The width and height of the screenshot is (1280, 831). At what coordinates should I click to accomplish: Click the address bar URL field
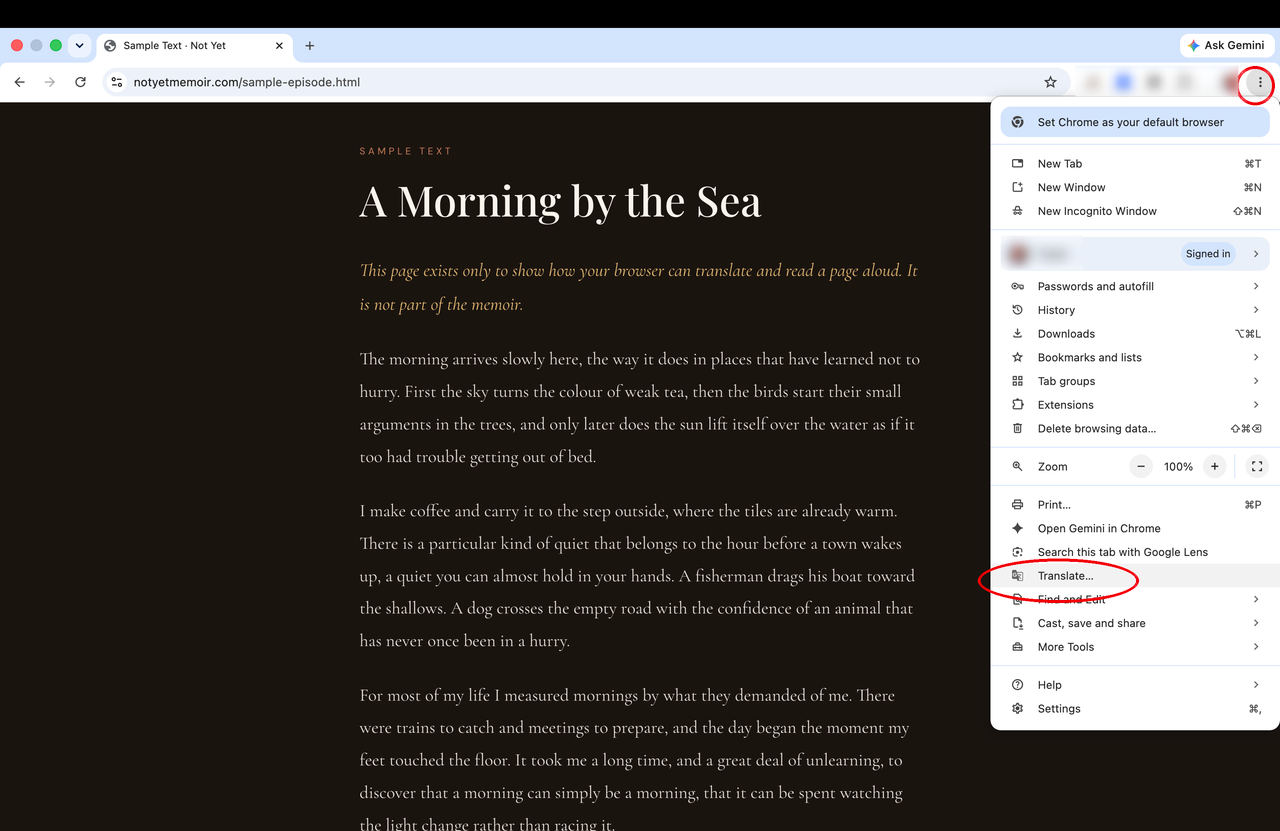click(x=585, y=82)
